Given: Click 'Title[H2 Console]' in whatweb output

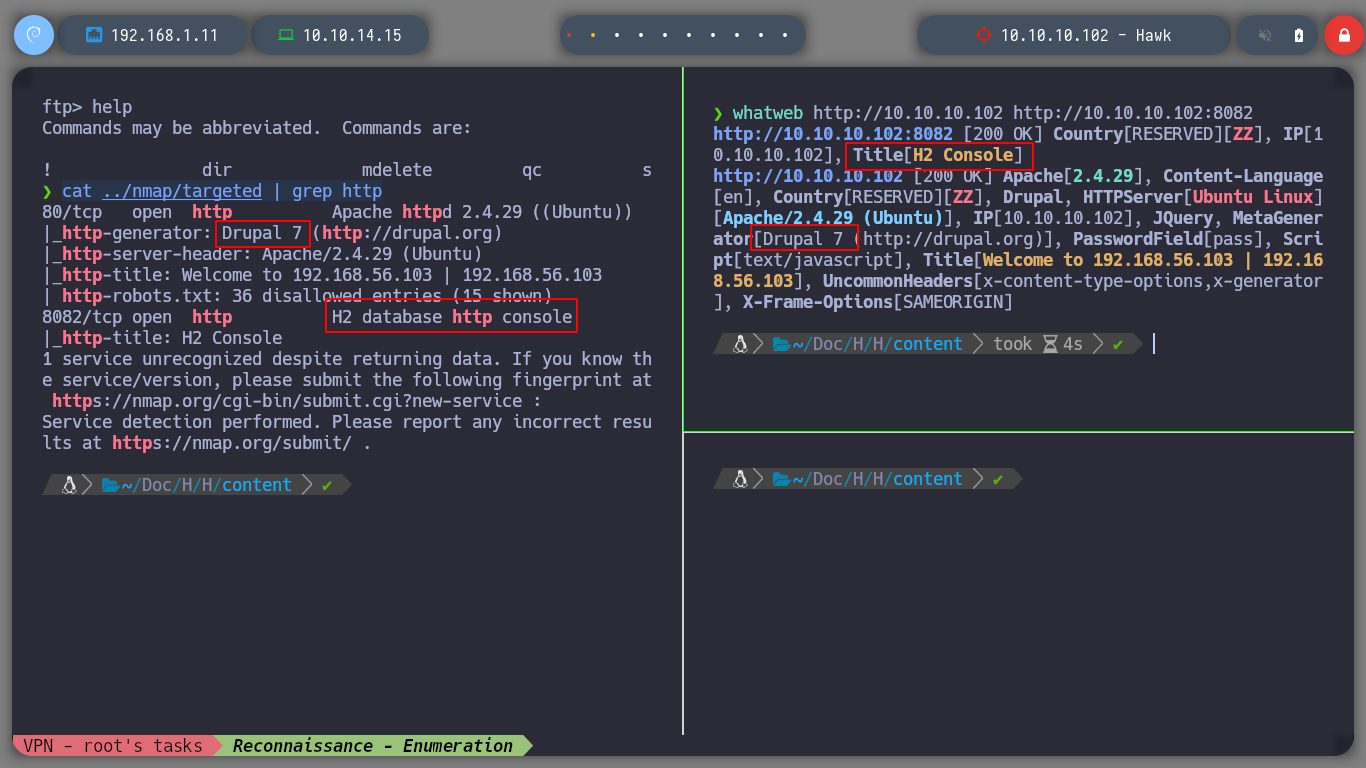Looking at the screenshot, I should (x=938, y=155).
